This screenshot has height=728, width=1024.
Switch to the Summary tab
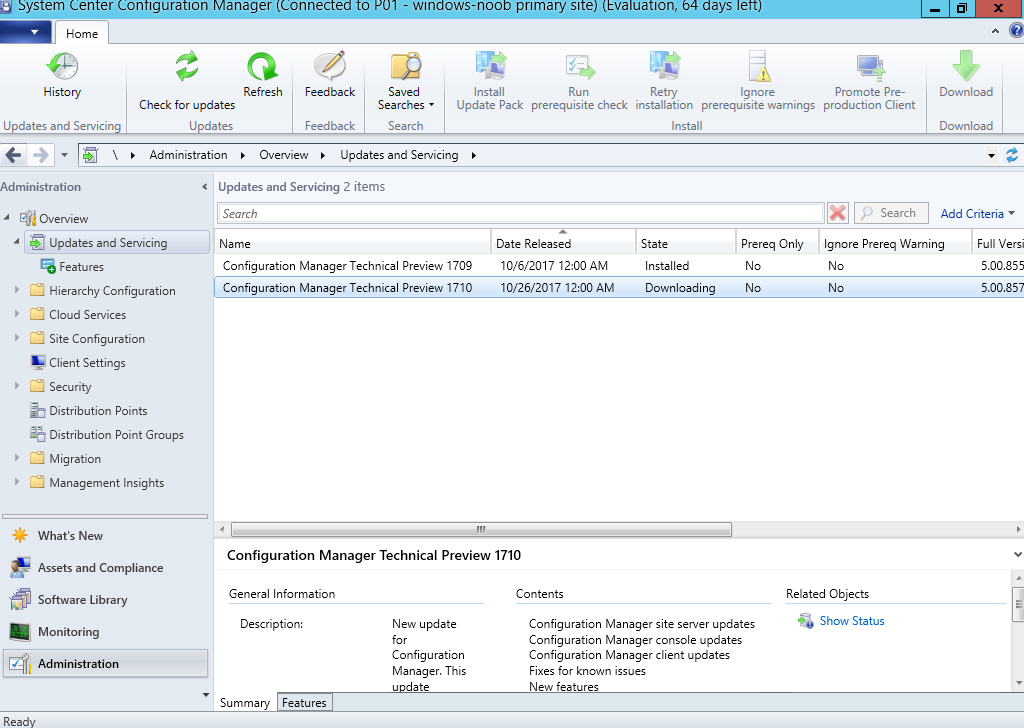coord(245,703)
